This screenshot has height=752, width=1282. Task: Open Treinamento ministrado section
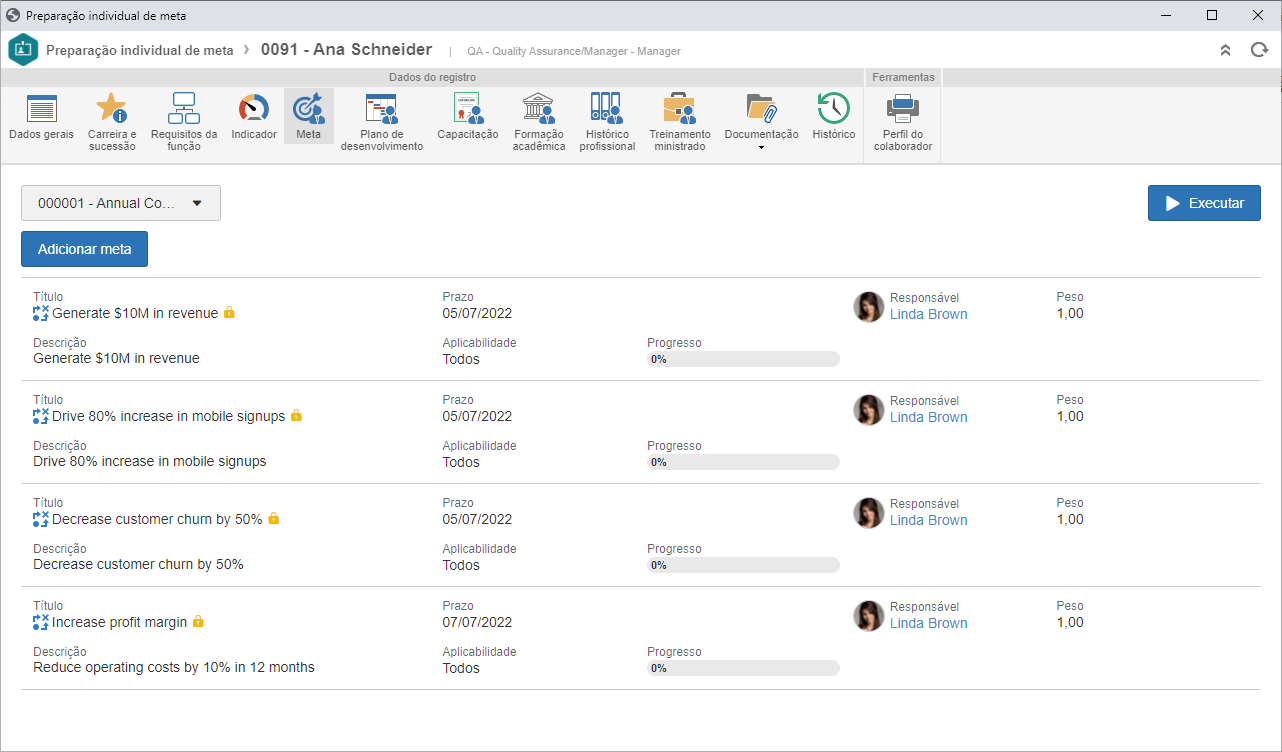click(680, 123)
